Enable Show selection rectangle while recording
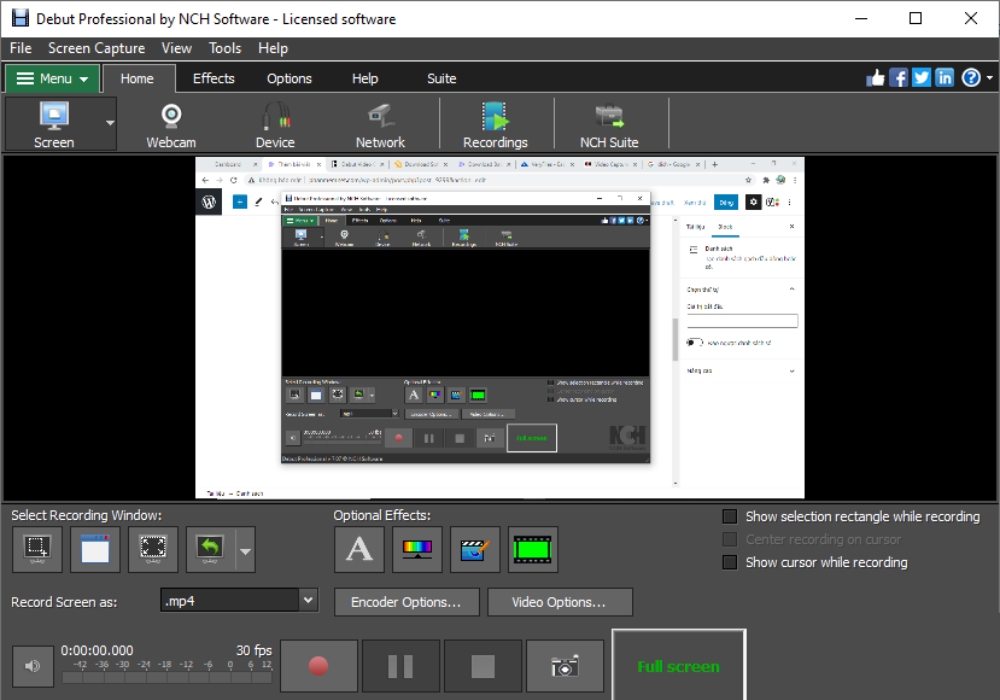The height and width of the screenshot is (700, 1000). coord(730,516)
